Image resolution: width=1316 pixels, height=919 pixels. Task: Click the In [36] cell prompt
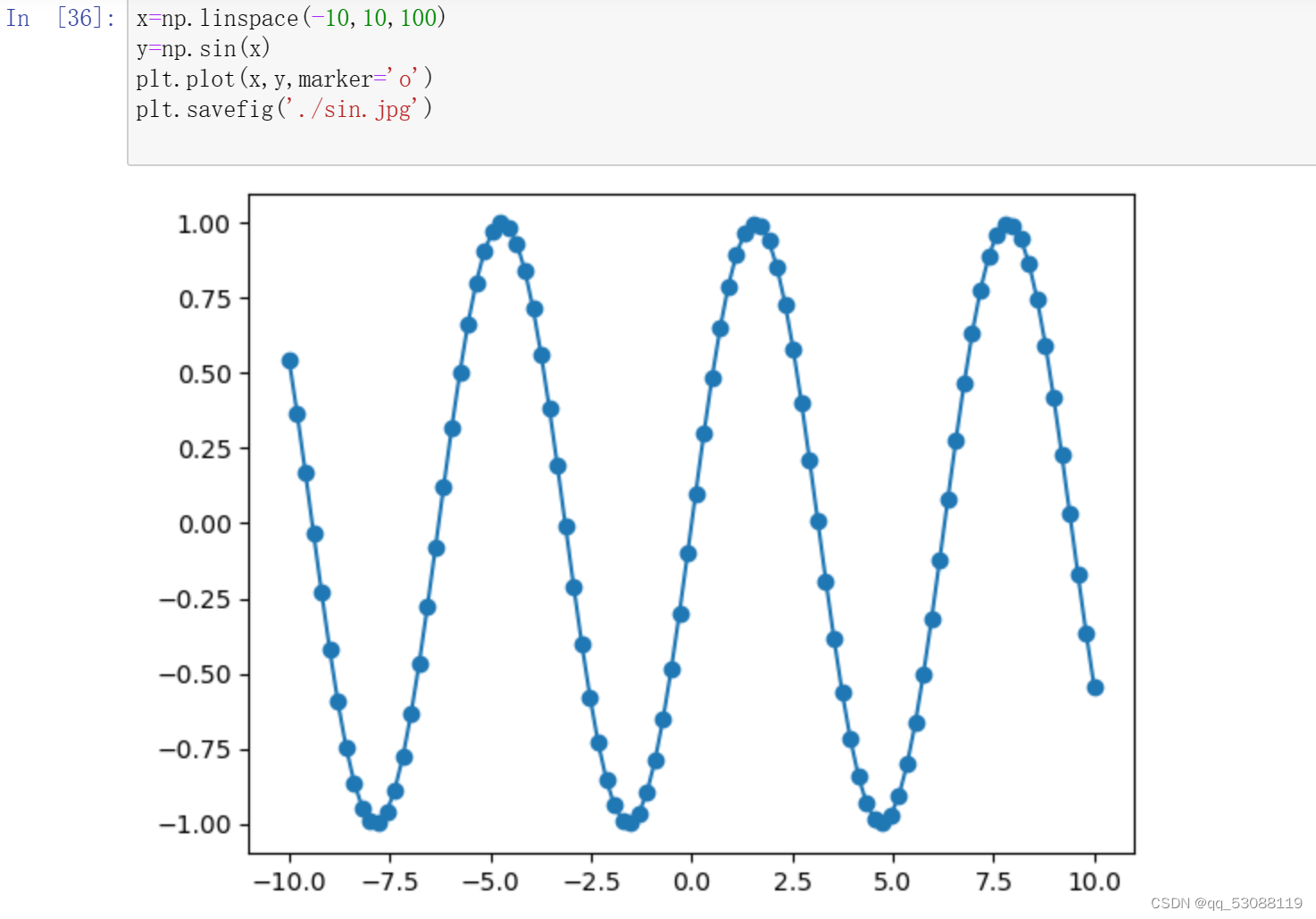(x=61, y=18)
